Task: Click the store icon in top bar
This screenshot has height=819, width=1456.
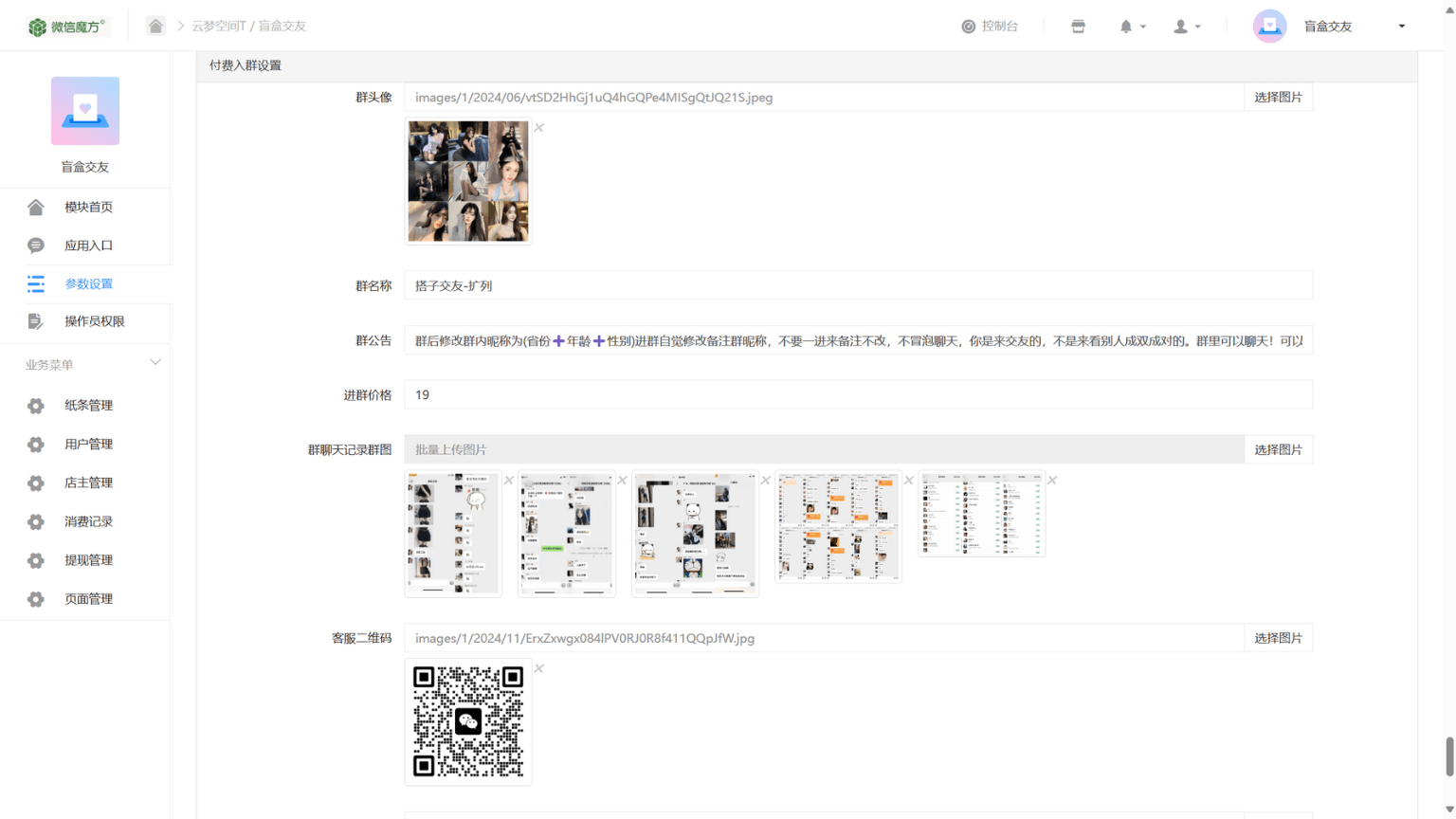Action: coord(1078,27)
